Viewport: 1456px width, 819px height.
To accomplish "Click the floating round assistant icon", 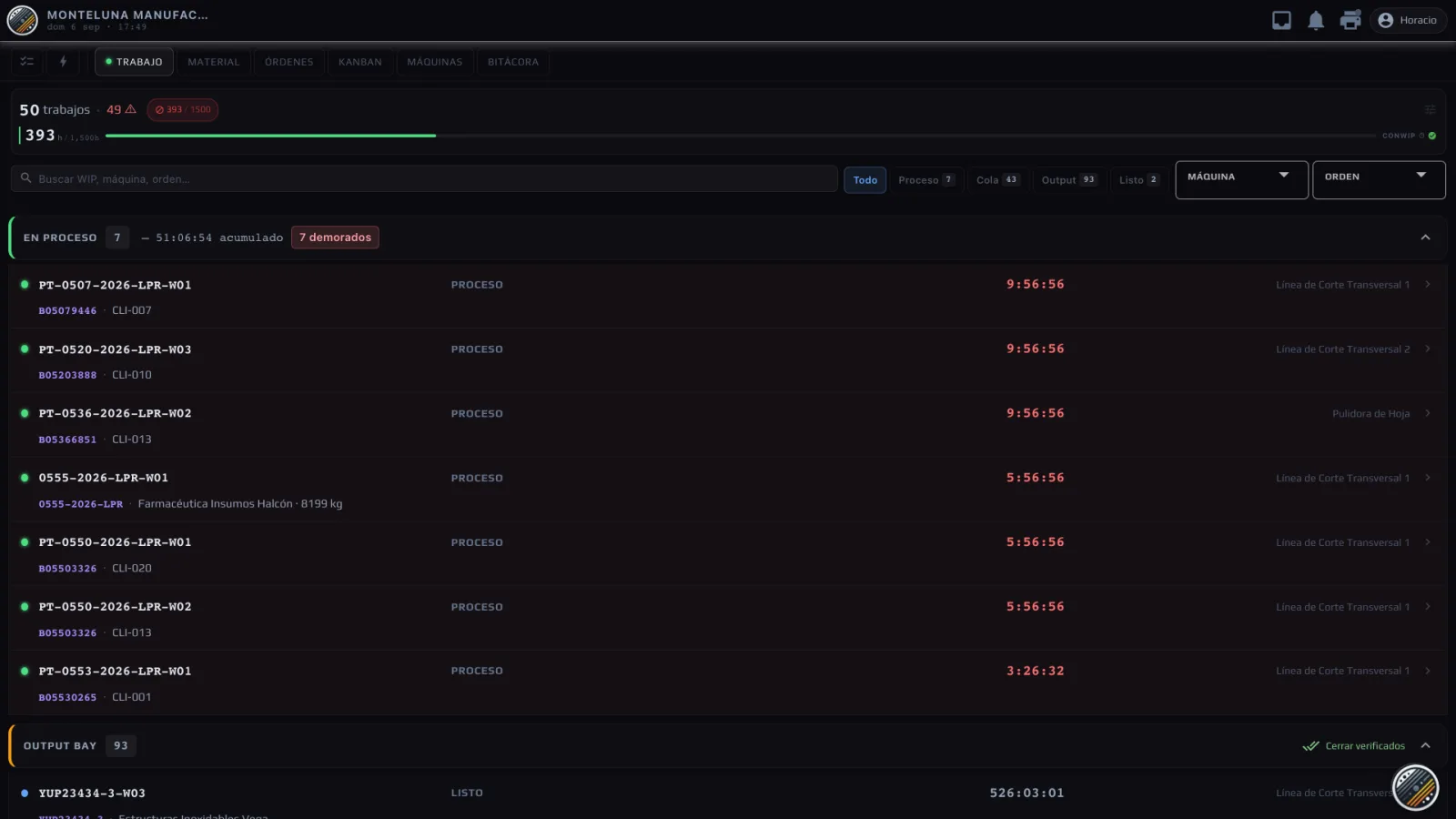I will (x=1415, y=787).
